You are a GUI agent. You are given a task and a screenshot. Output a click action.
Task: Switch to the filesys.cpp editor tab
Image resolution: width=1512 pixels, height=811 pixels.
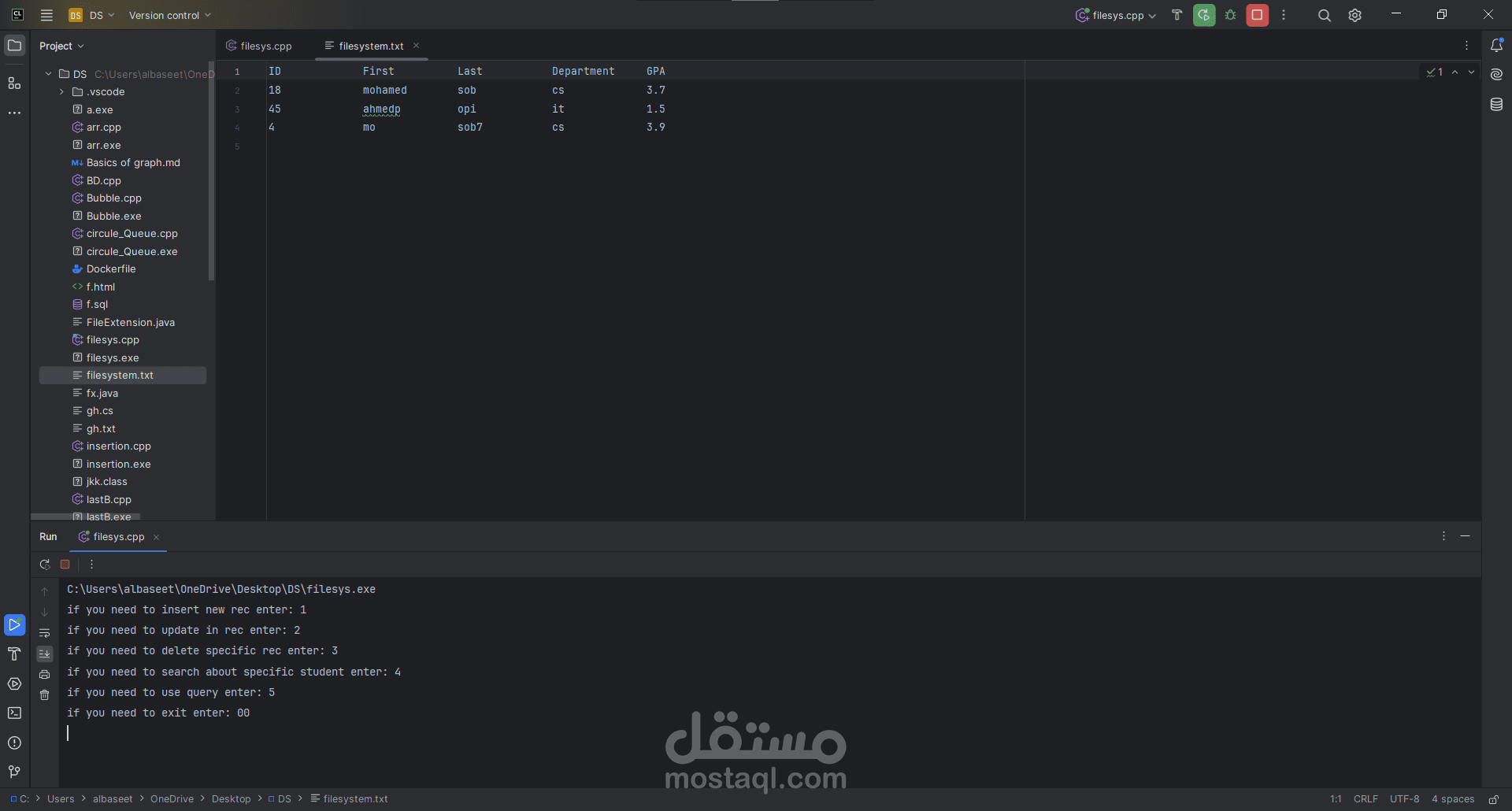pyautogui.click(x=259, y=46)
